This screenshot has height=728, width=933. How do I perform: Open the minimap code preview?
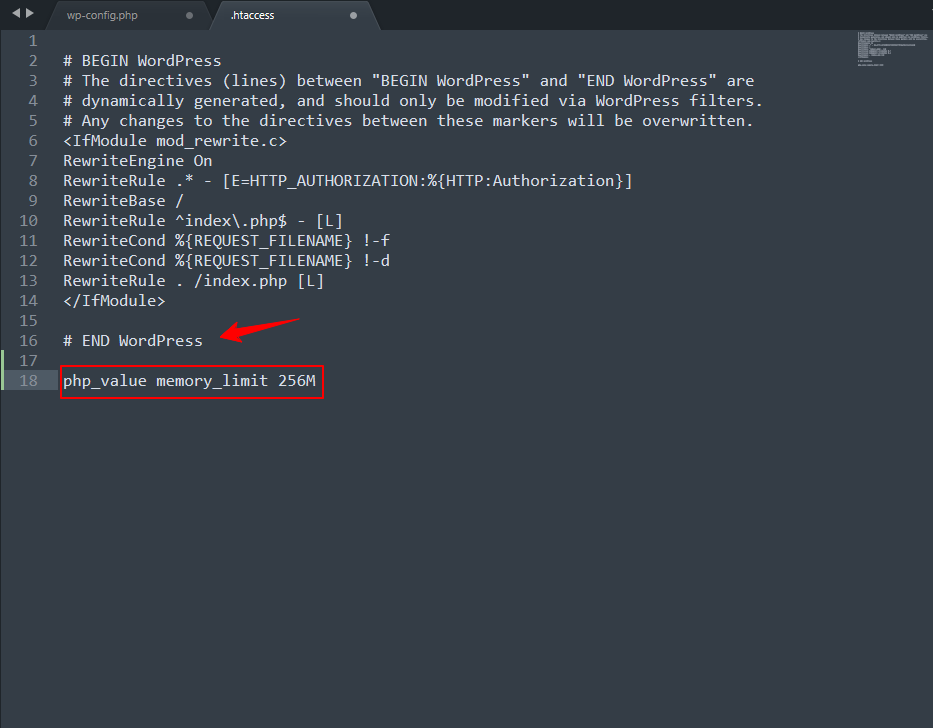pos(892,49)
